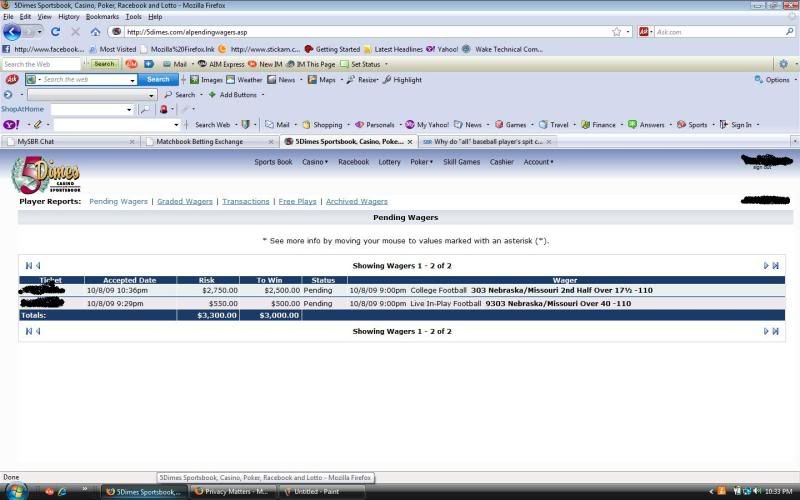Expand the Poker dropdown in site navigation
The image size is (800, 500).
(x=421, y=161)
